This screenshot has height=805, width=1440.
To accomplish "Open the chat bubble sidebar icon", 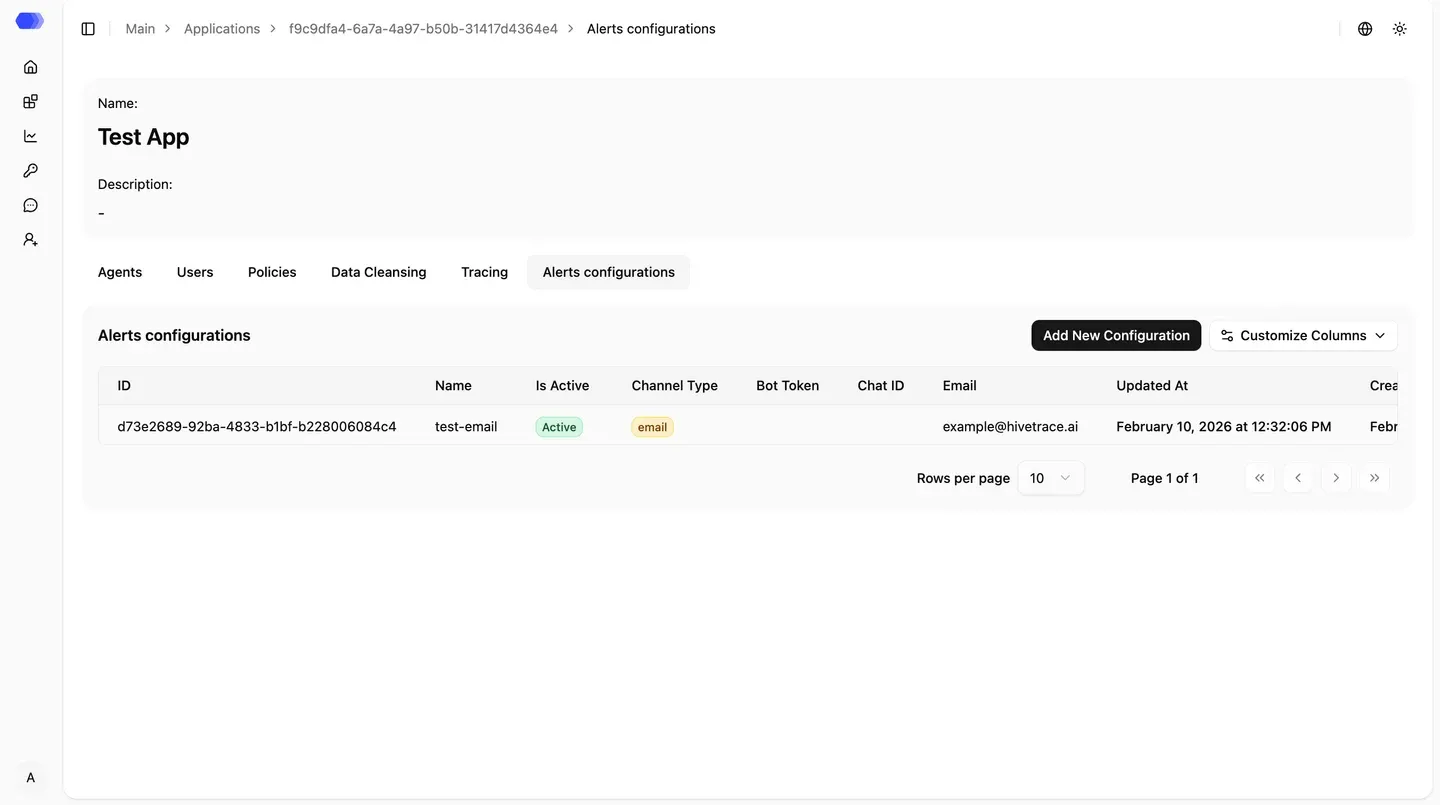I will pos(31,205).
